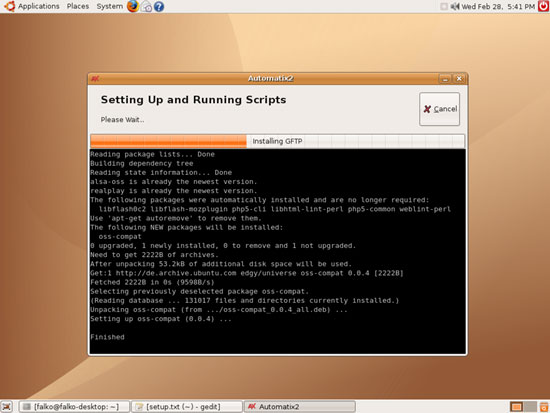Click the date and time clock

click(498, 6)
